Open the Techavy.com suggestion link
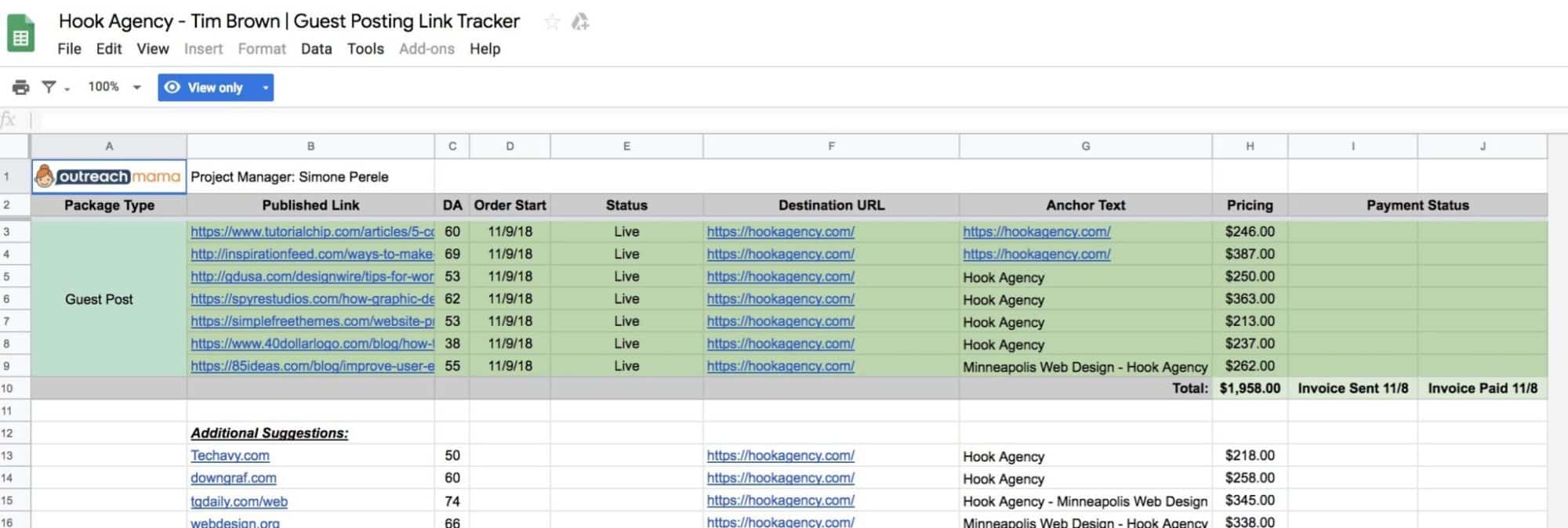 tap(230, 455)
